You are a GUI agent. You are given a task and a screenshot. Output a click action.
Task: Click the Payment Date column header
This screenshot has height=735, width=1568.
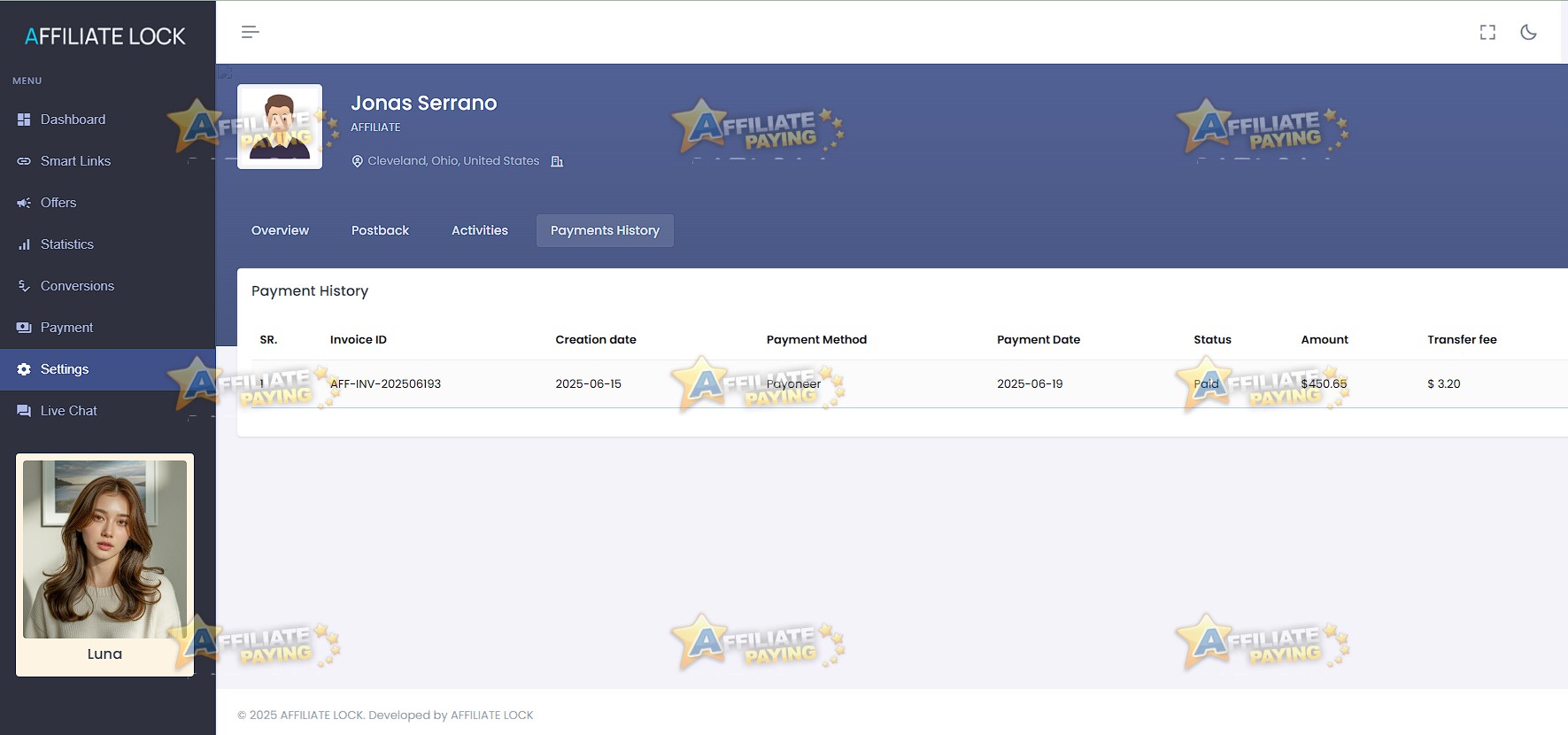pos(1039,339)
